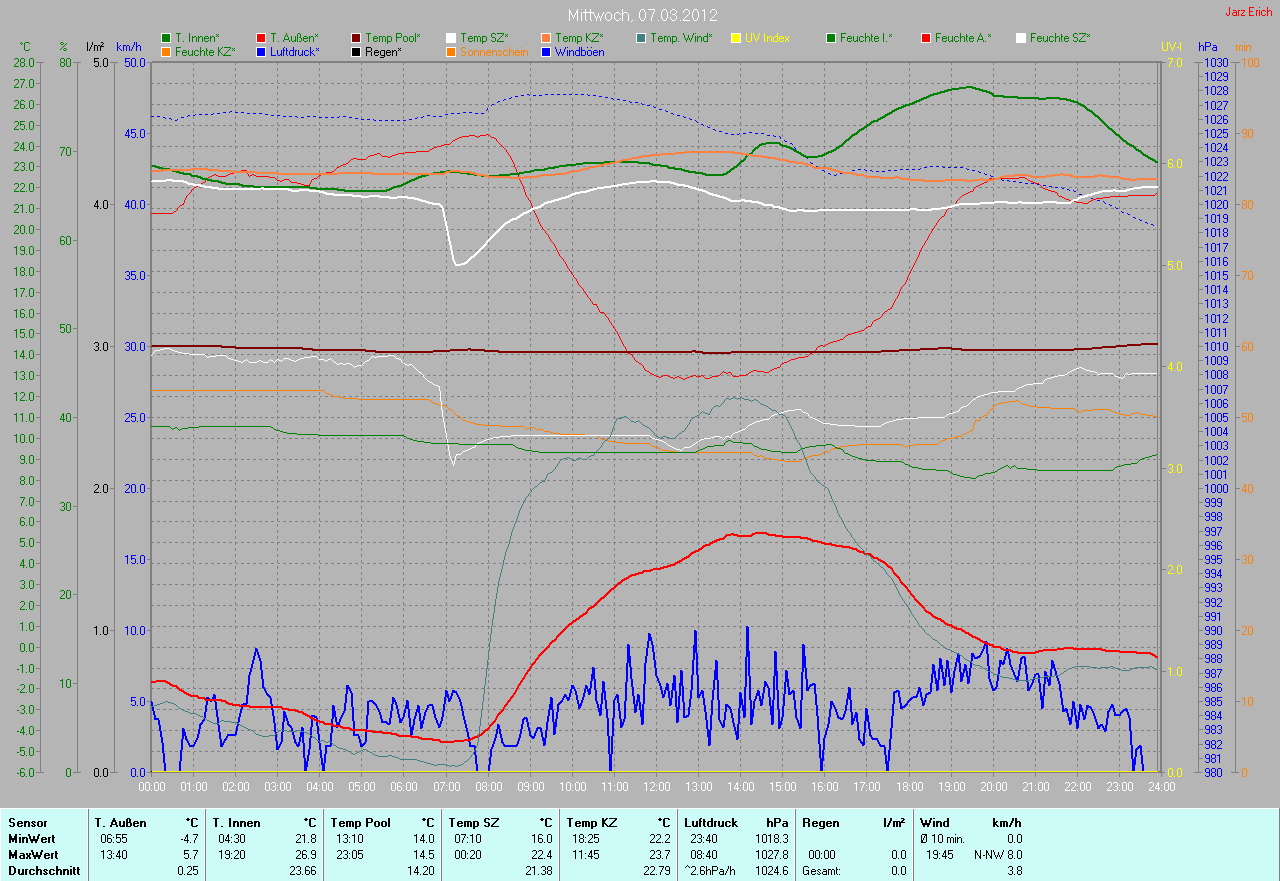The image size is (1280, 881).
Task: Select the 'Regen*' legend label
Action: point(383,51)
